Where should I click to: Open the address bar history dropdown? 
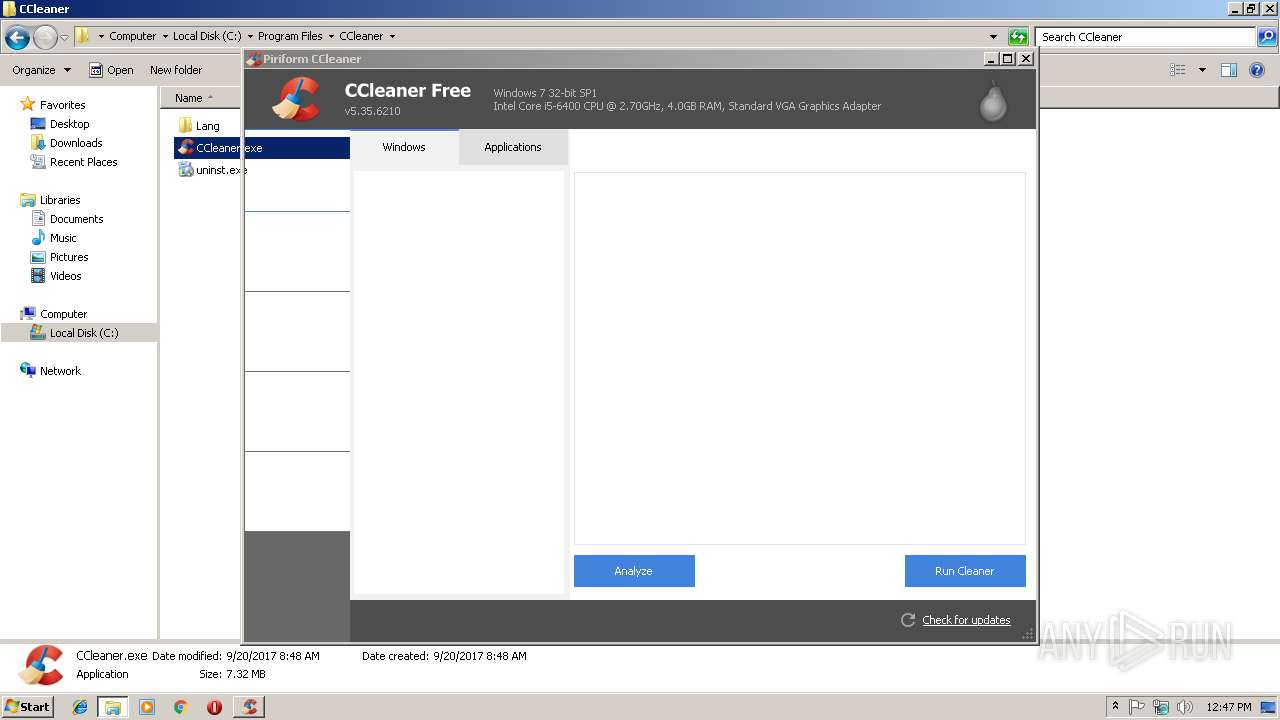point(993,37)
